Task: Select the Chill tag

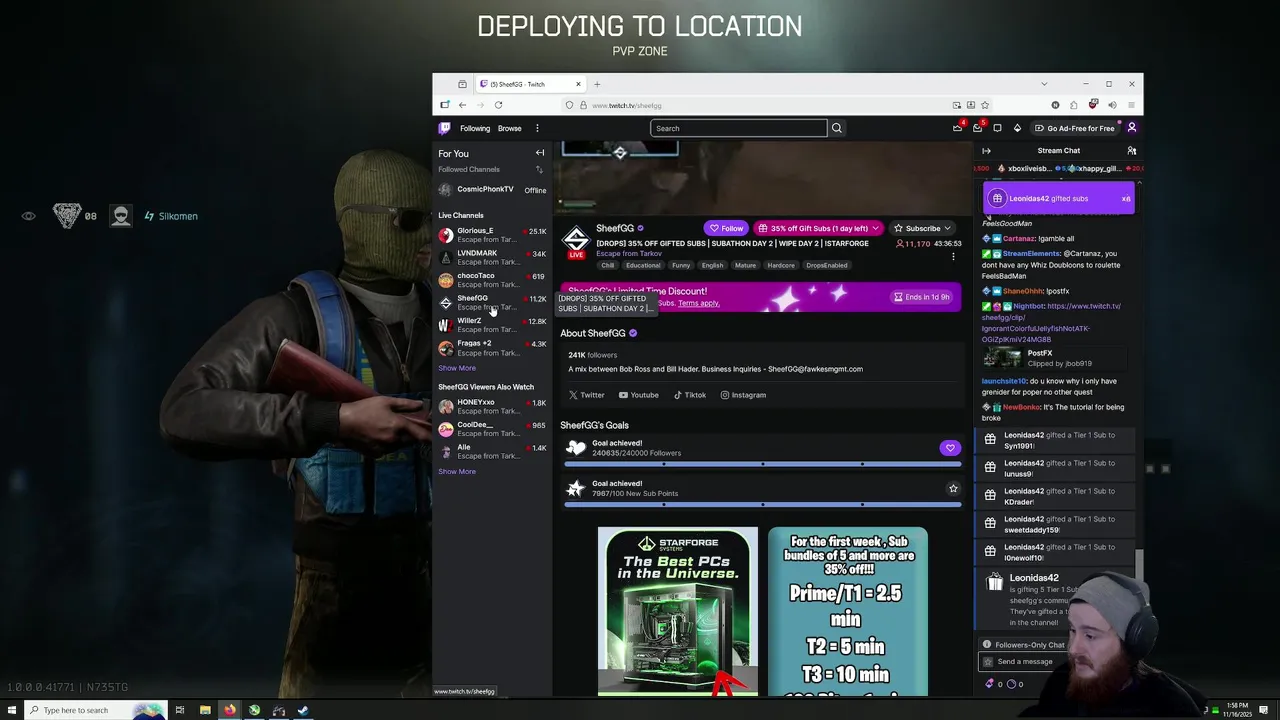Action: click(x=607, y=265)
